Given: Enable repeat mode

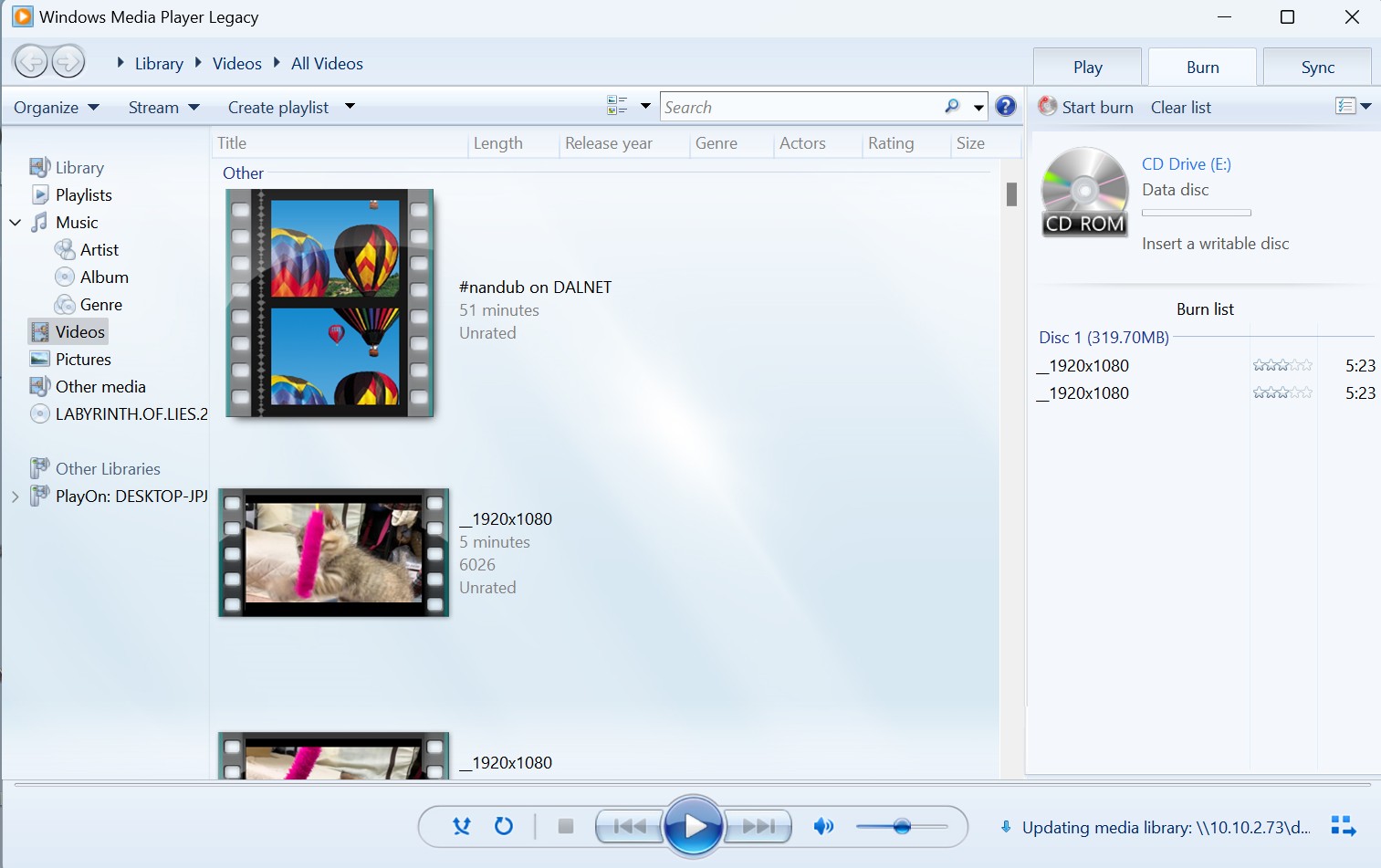Looking at the screenshot, I should [503, 826].
